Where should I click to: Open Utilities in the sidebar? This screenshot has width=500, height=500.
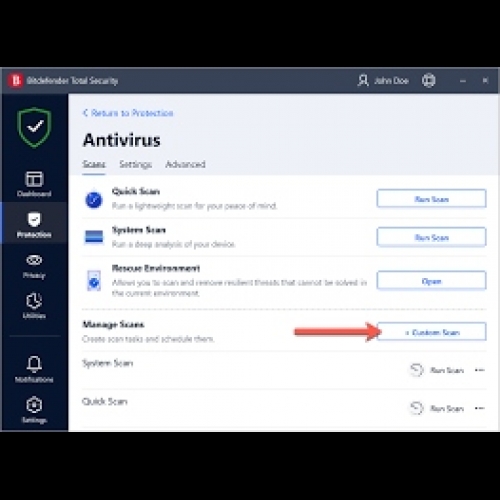coord(34,306)
